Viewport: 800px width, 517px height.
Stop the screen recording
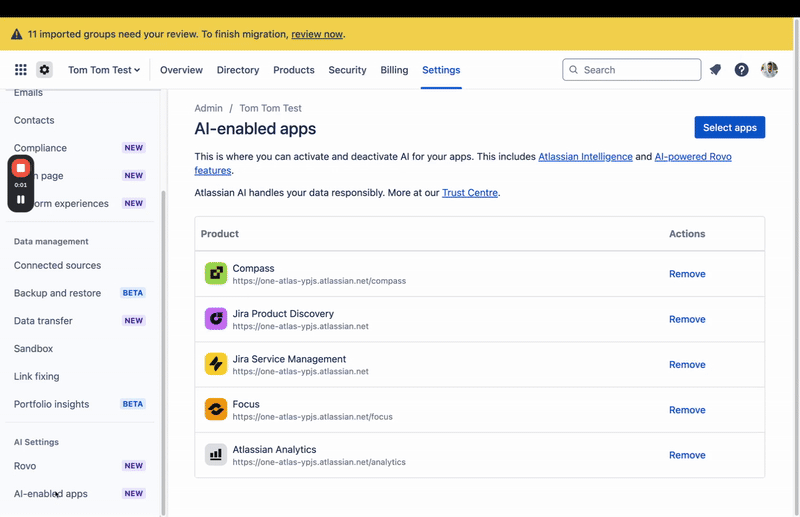pyautogui.click(x=21, y=168)
